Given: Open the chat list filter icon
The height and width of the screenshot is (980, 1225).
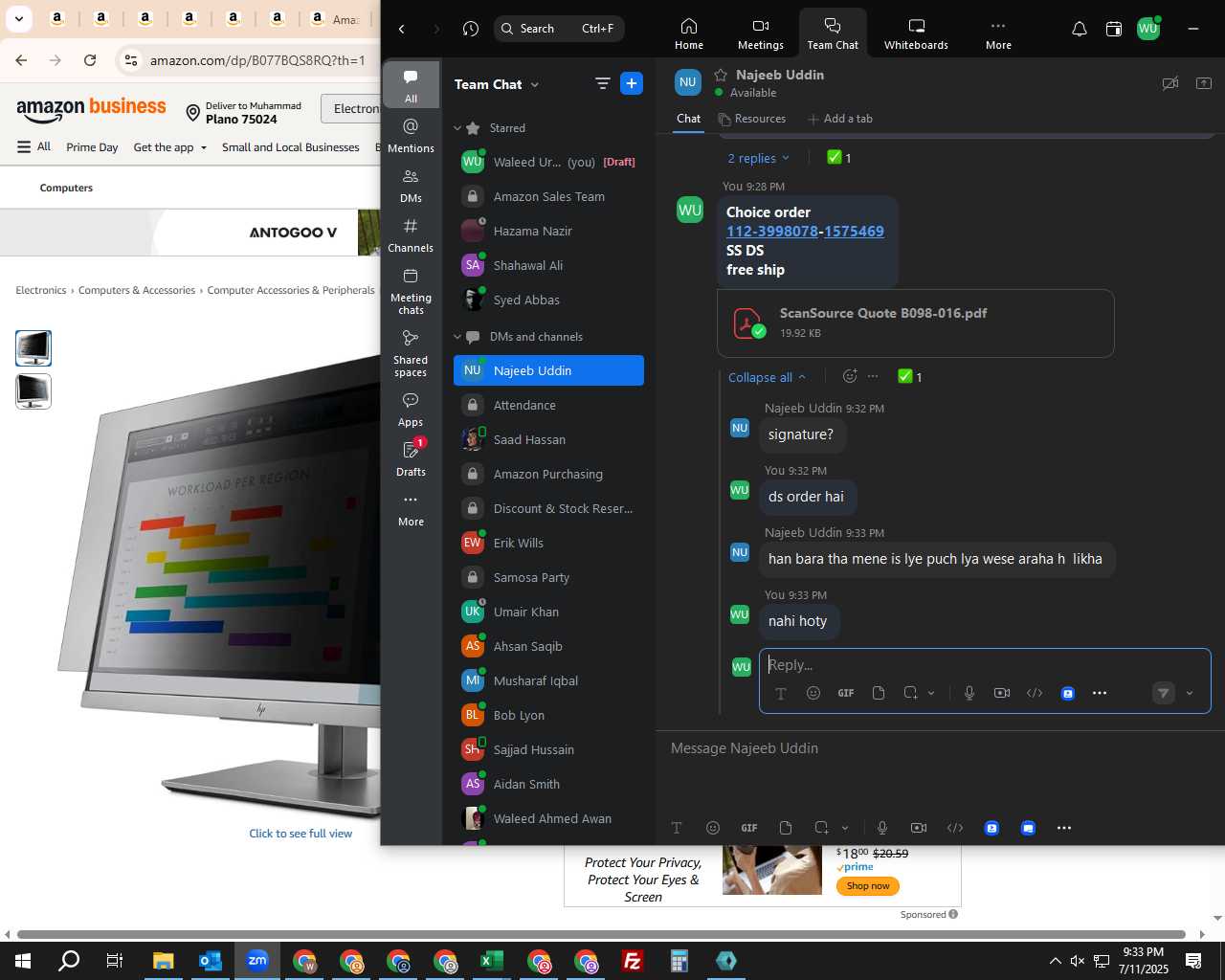Looking at the screenshot, I should 602,83.
